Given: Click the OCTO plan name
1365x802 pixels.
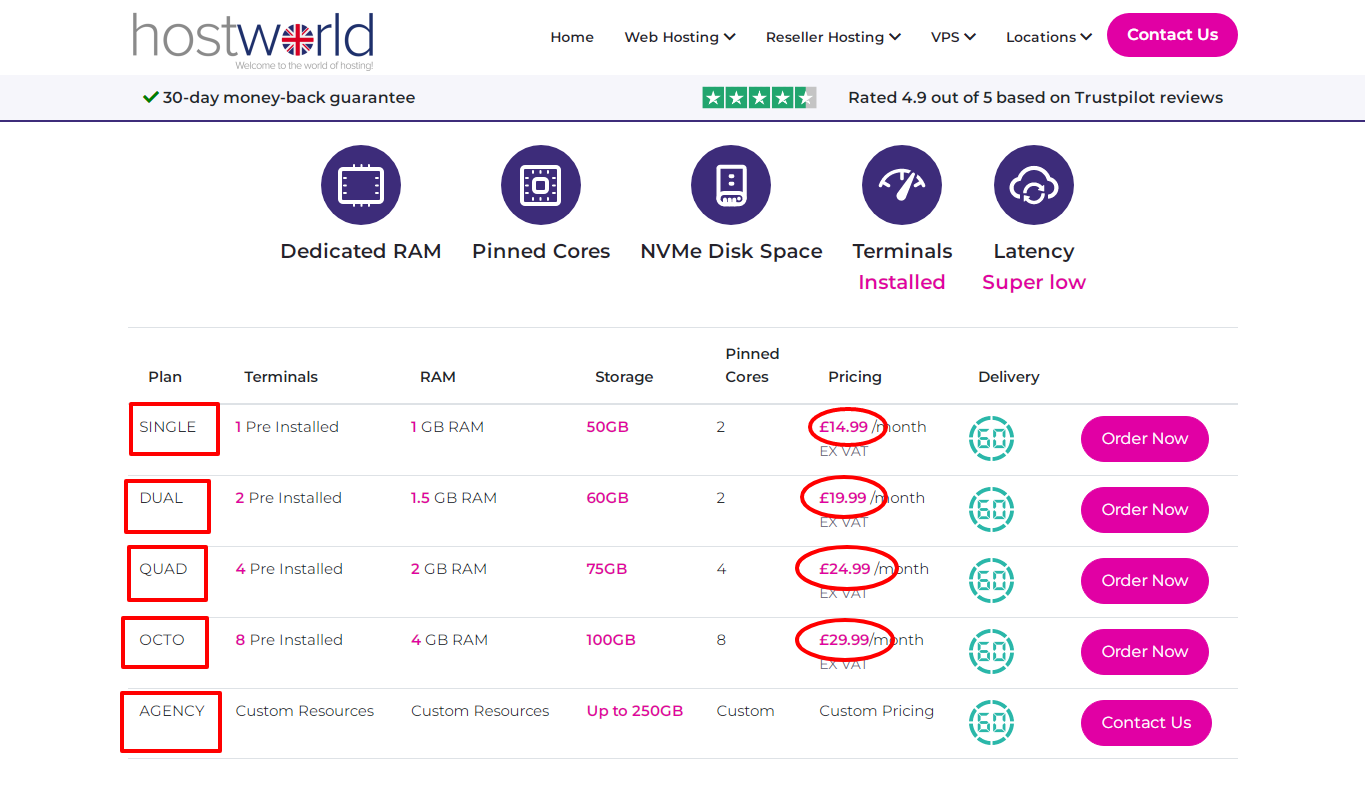Looking at the screenshot, I should click(x=162, y=640).
